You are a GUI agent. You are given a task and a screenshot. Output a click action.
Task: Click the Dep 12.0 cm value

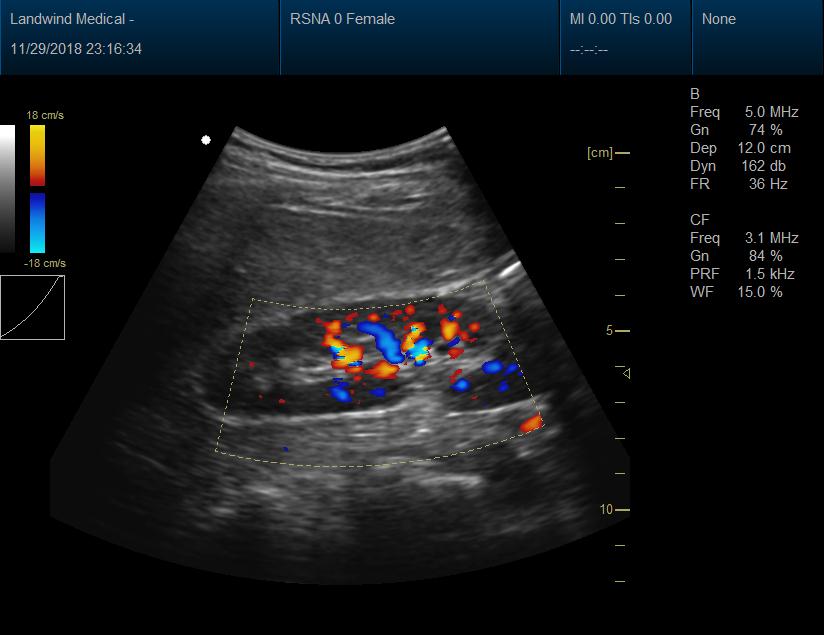pos(764,148)
